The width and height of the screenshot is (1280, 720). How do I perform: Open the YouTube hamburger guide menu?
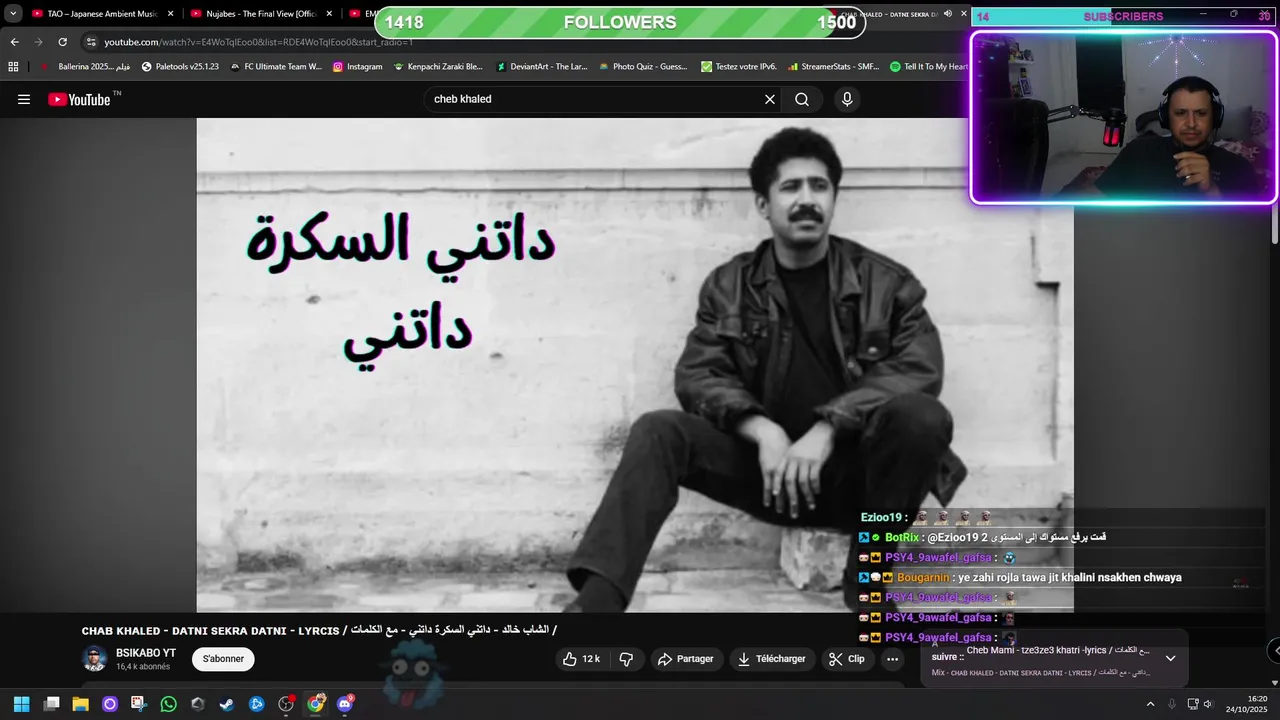24,99
